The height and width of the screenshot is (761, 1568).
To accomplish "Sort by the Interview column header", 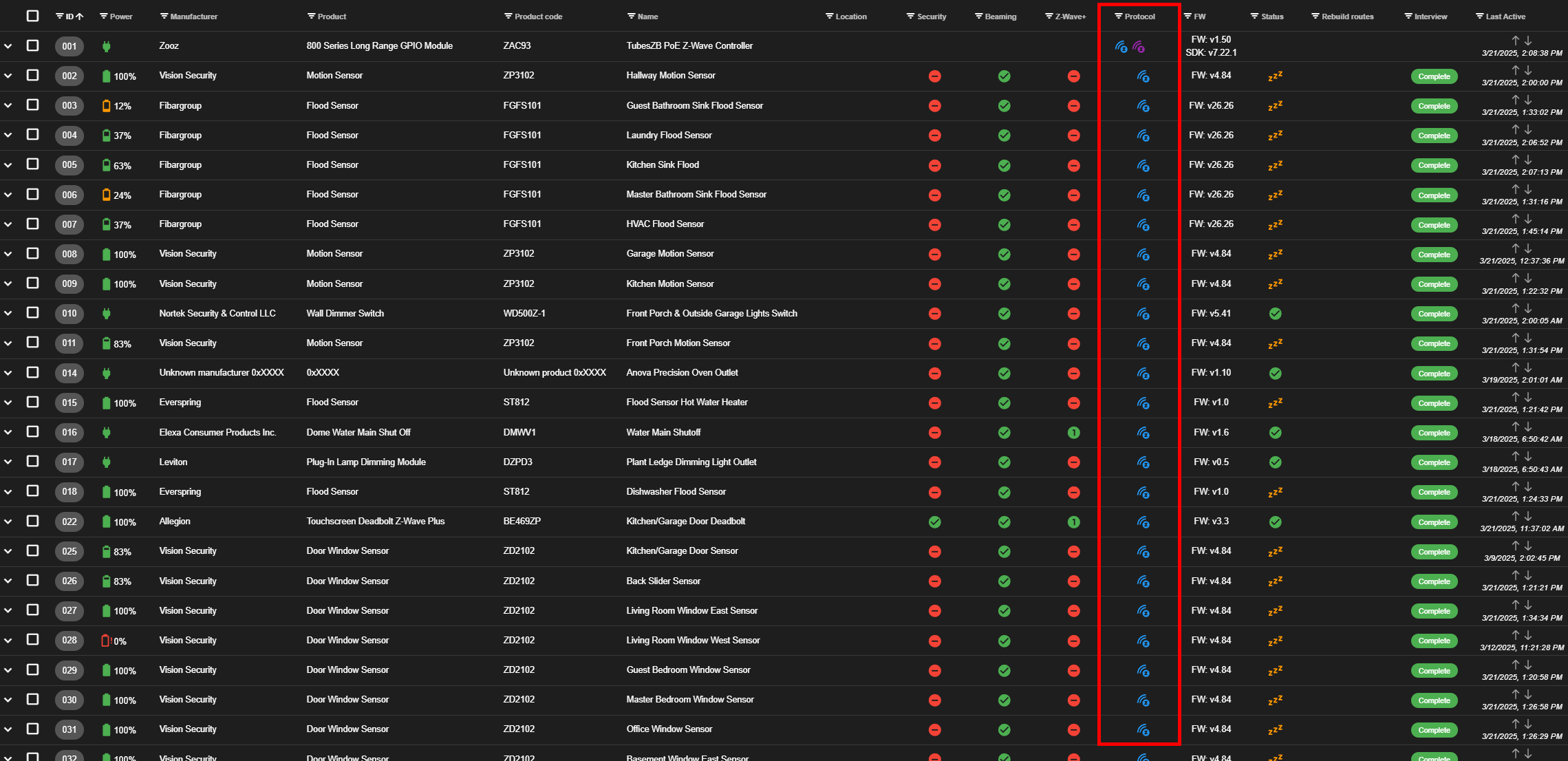I will click(x=1430, y=17).
